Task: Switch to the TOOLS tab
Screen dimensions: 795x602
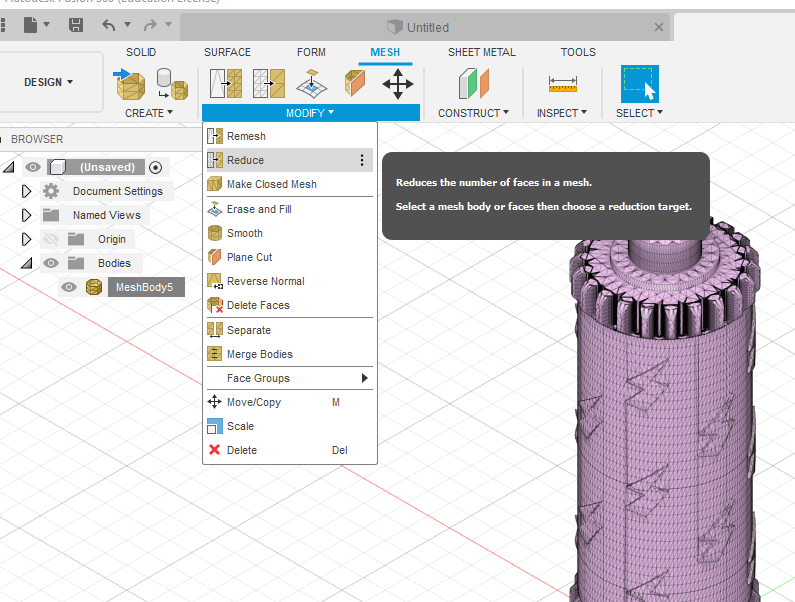Action: click(x=578, y=52)
